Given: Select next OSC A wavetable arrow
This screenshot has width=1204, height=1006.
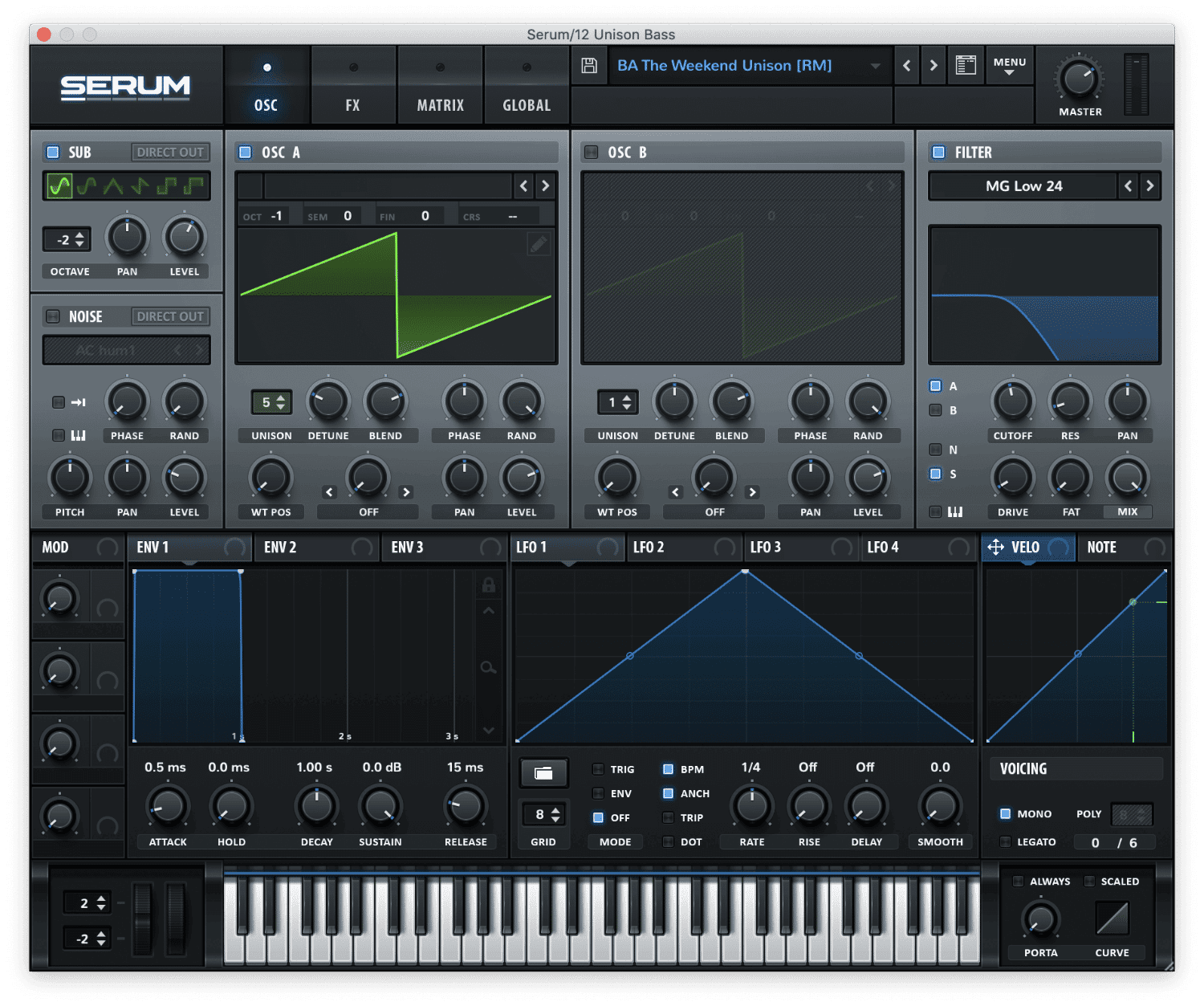Looking at the screenshot, I should click(x=546, y=186).
